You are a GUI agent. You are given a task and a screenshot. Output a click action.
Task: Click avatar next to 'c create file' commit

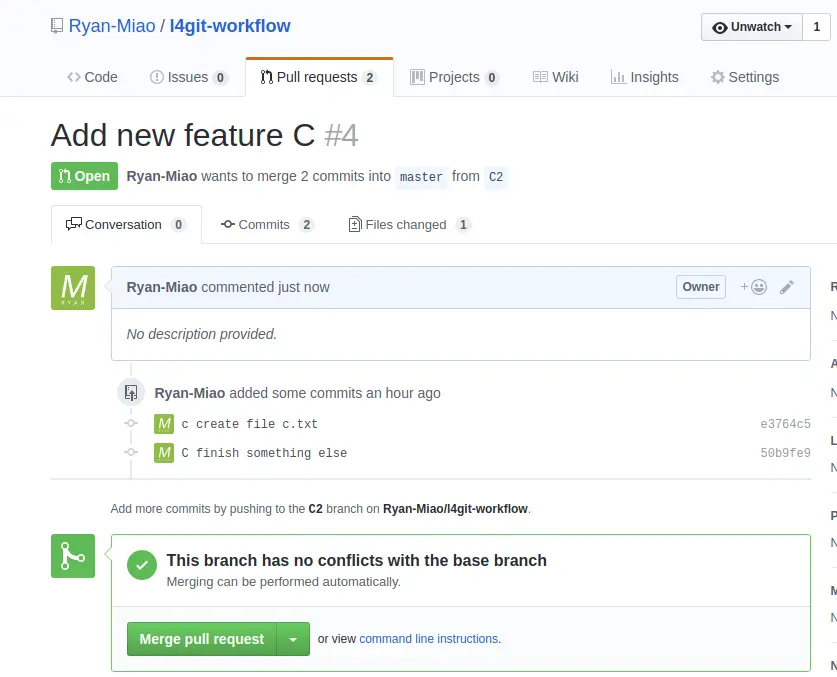pos(164,424)
